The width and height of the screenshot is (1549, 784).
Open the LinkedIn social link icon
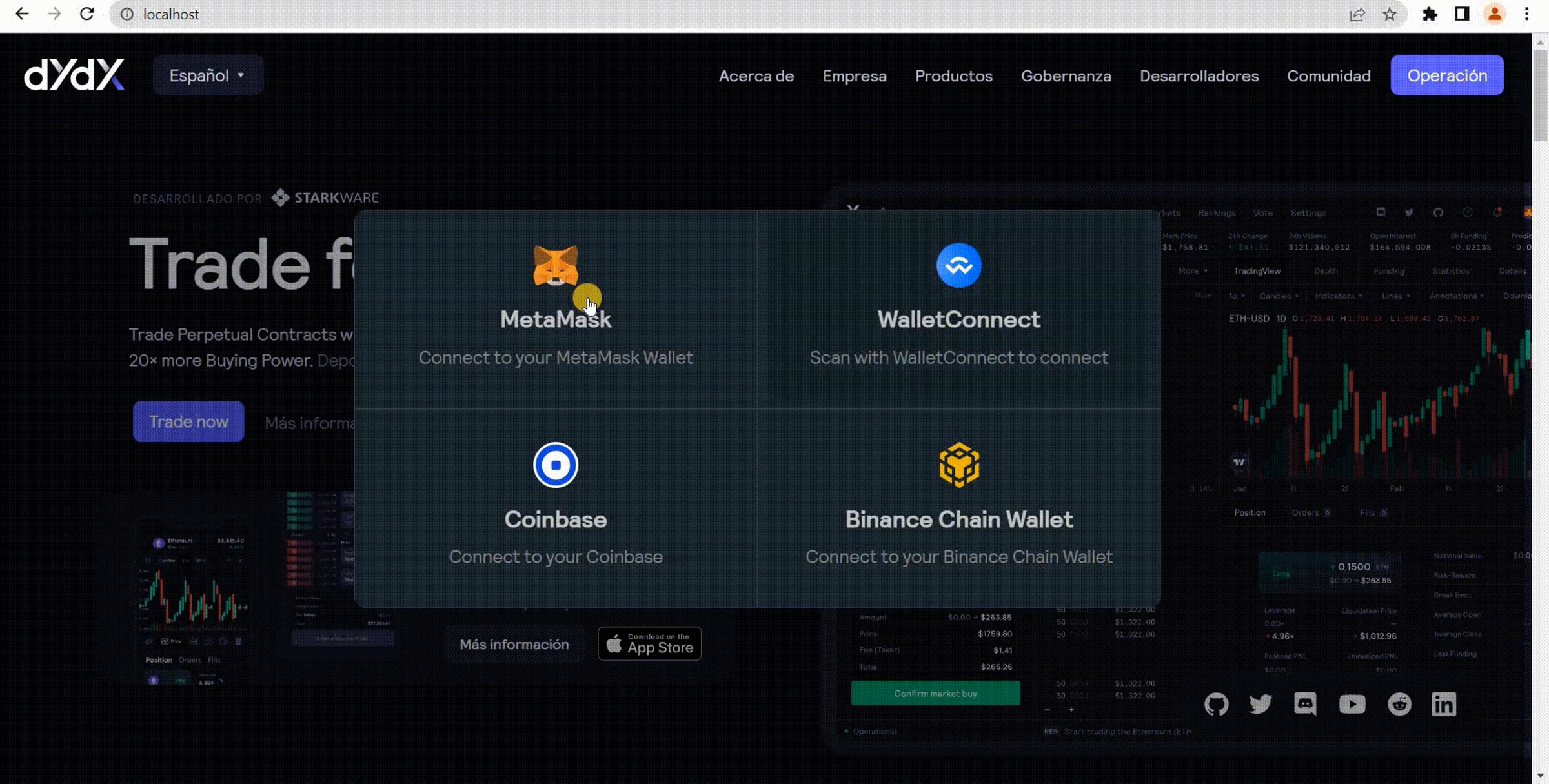tap(1444, 704)
